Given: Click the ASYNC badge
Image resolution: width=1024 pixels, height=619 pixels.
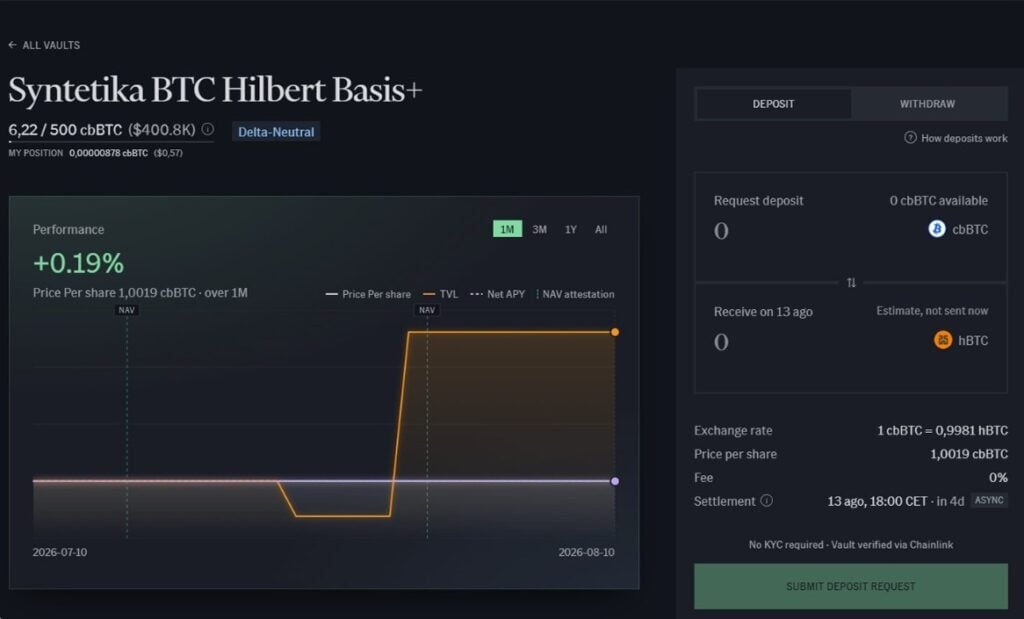Looking at the screenshot, I should point(989,500).
